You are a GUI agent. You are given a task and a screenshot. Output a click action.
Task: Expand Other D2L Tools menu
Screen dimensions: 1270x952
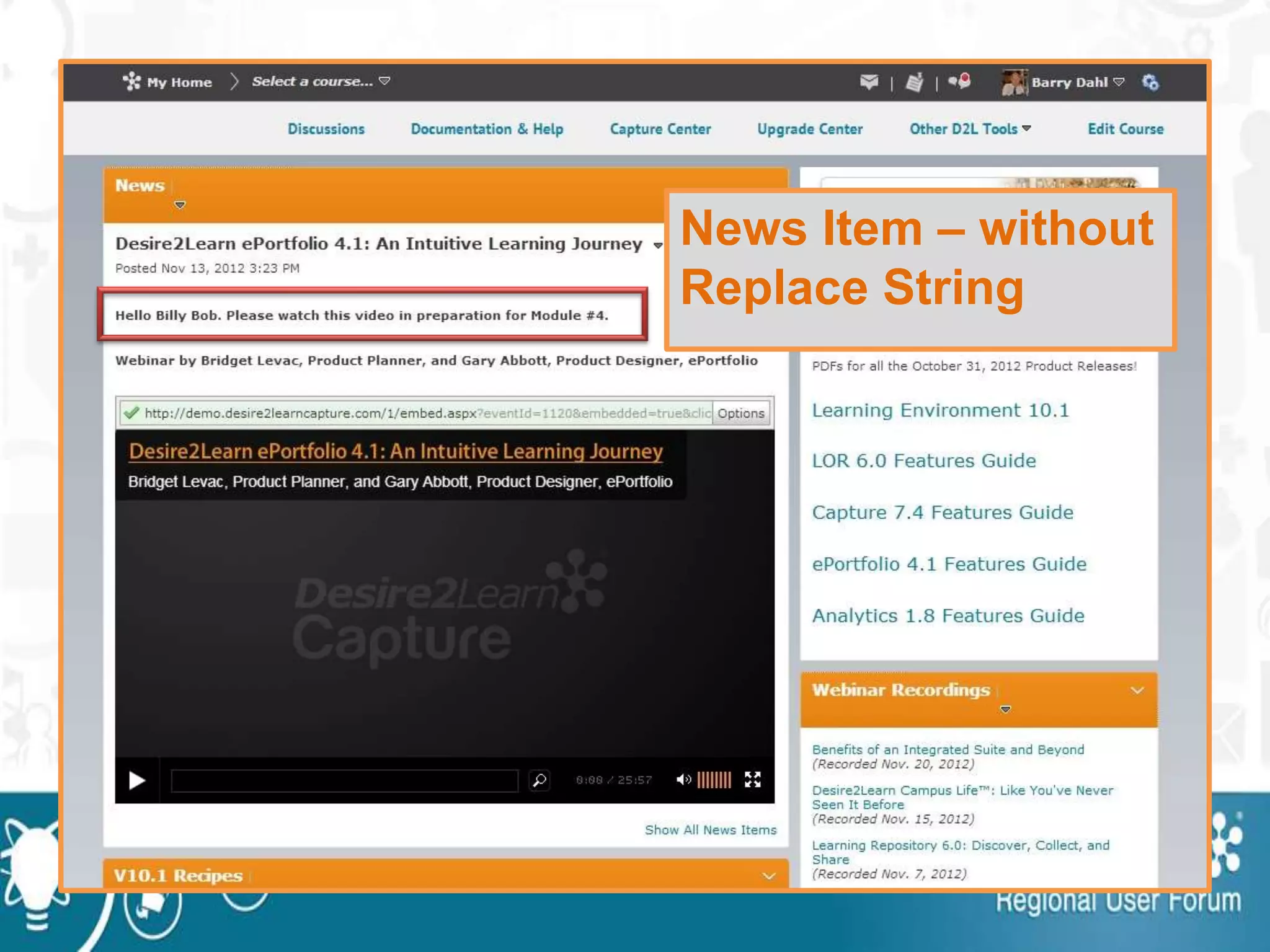pos(970,129)
